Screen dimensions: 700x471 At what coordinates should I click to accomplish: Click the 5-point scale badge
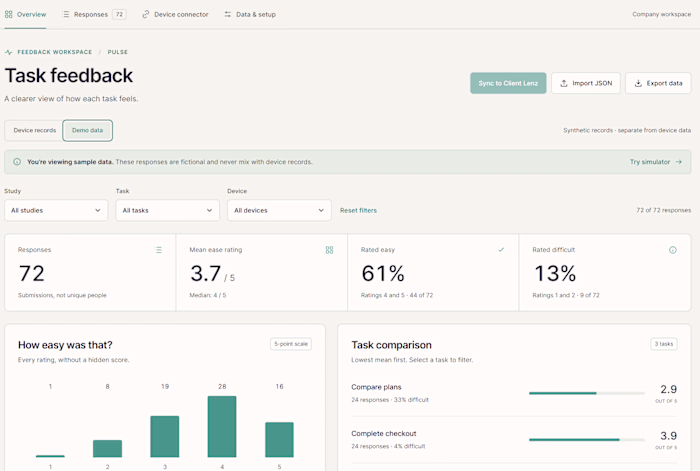[291, 344]
